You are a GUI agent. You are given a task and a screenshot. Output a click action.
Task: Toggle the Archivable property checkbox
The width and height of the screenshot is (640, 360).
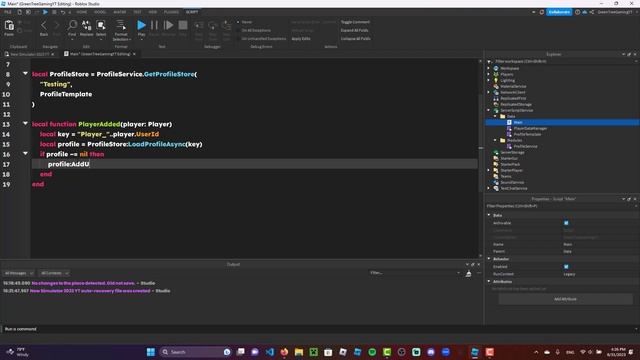coord(566,223)
